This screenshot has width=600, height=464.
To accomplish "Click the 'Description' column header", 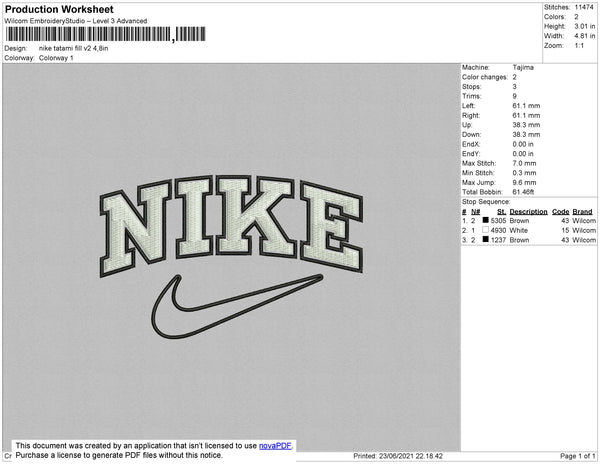I will (x=528, y=212).
